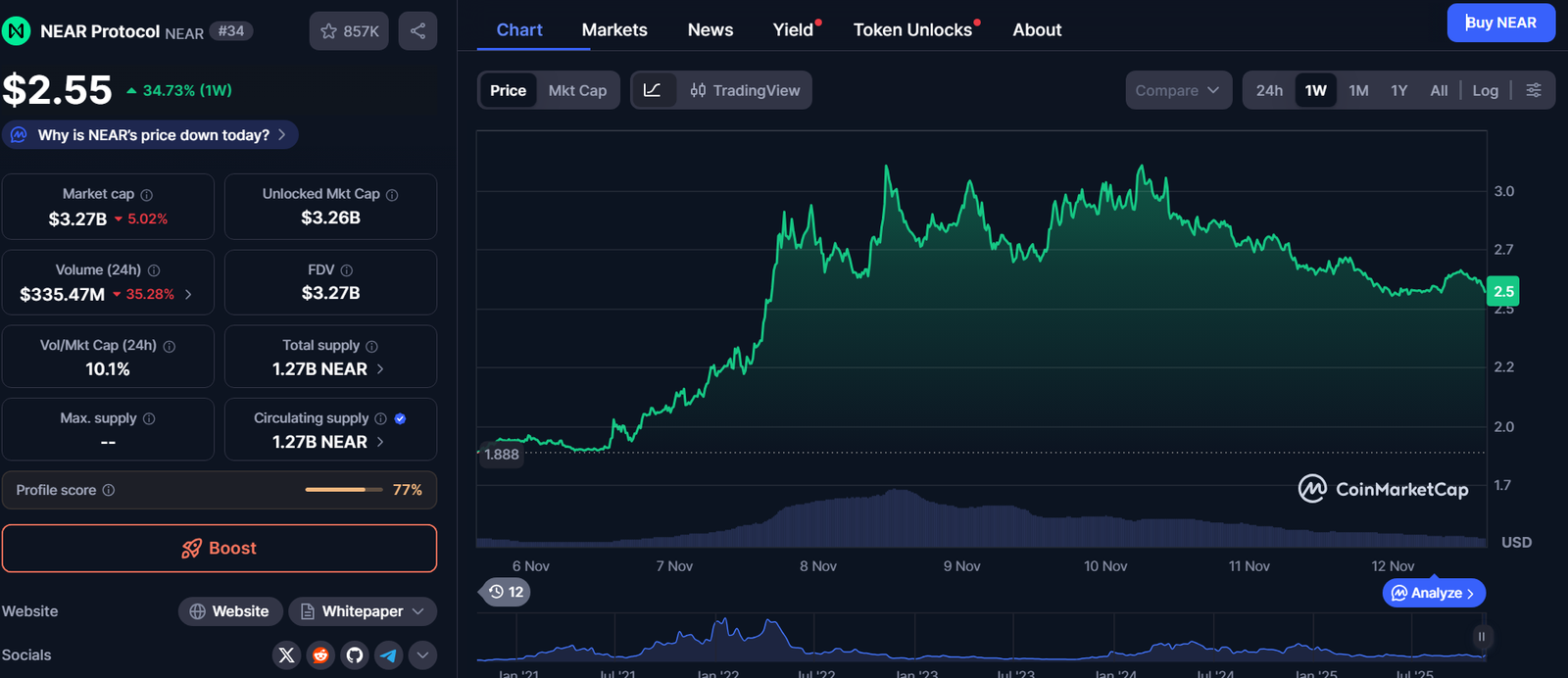Viewport: 1568px width, 678px height.
Task: Open the GitHub social link
Action: [x=355, y=655]
